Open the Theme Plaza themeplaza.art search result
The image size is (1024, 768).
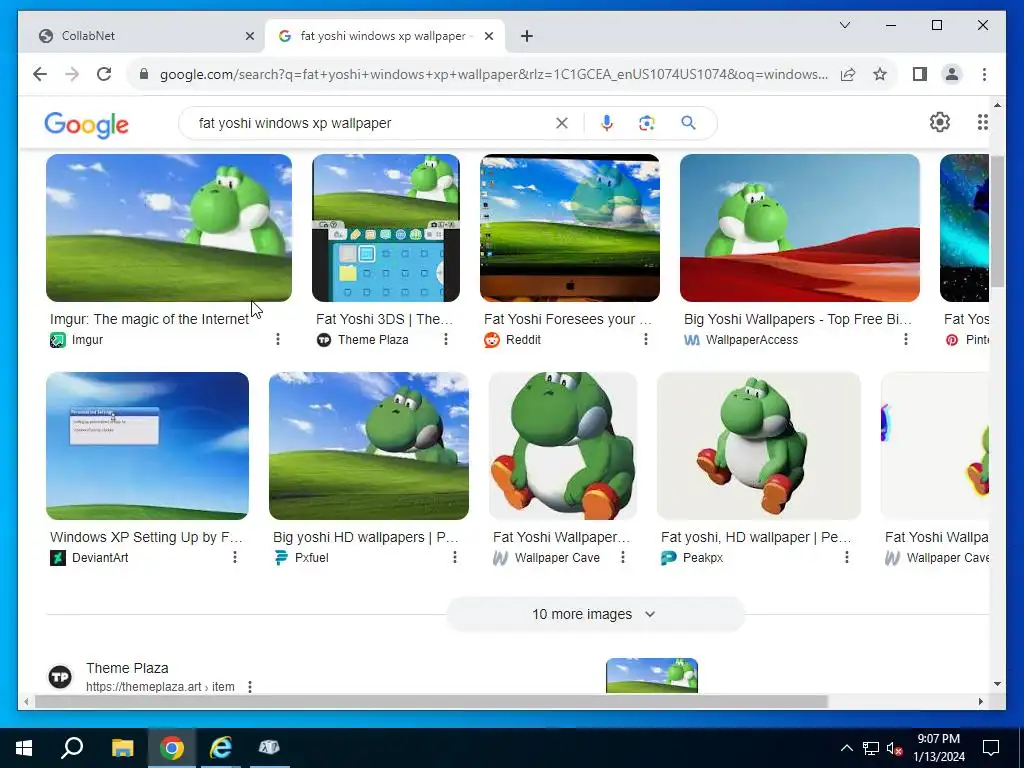click(x=127, y=668)
